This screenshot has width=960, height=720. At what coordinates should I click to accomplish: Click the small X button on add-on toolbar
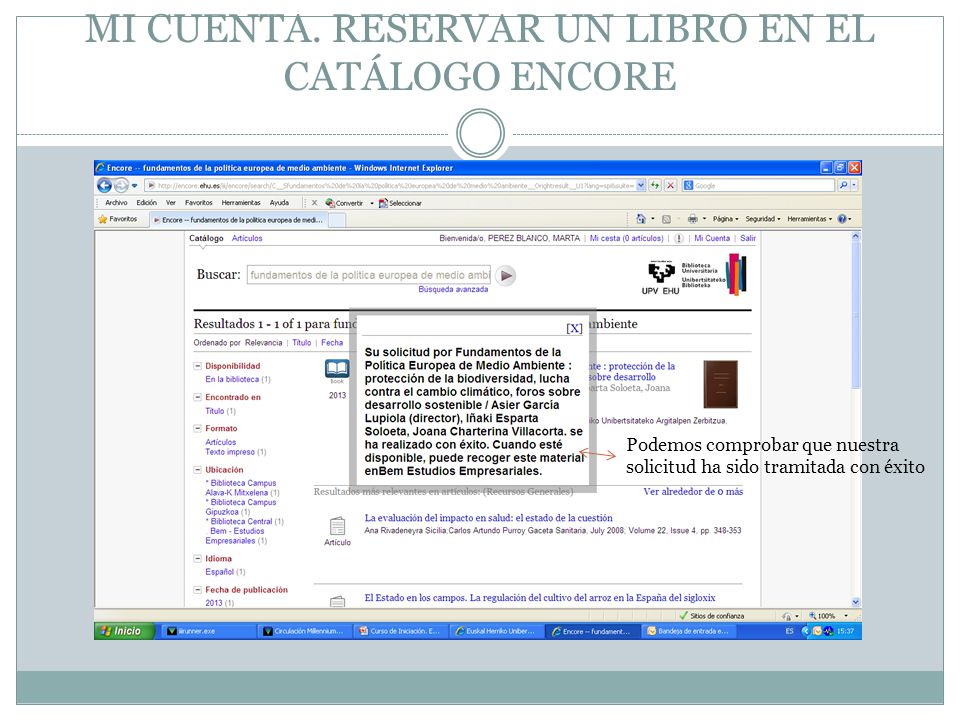314,203
